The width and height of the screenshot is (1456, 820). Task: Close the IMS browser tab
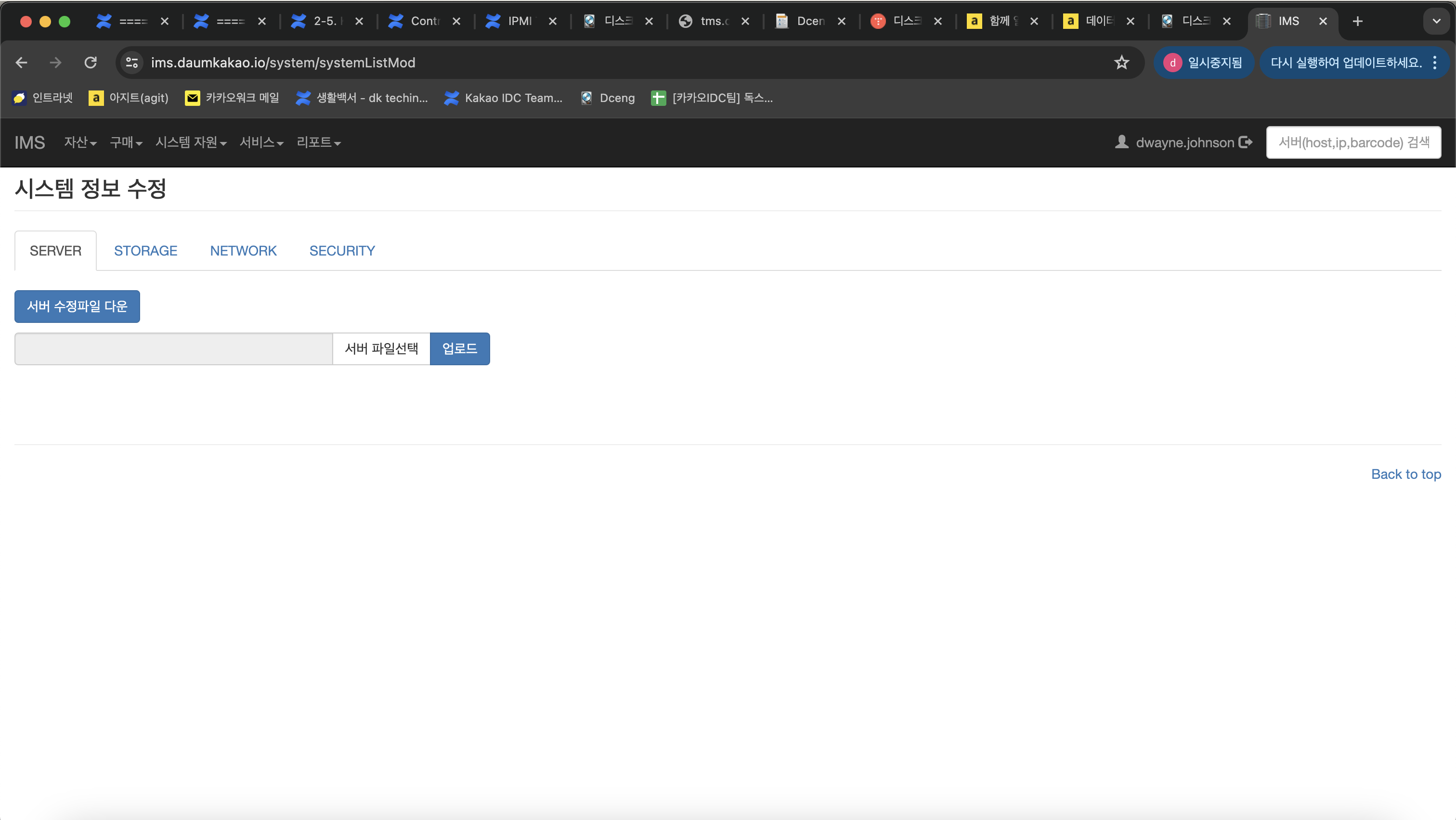(x=1323, y=22)
